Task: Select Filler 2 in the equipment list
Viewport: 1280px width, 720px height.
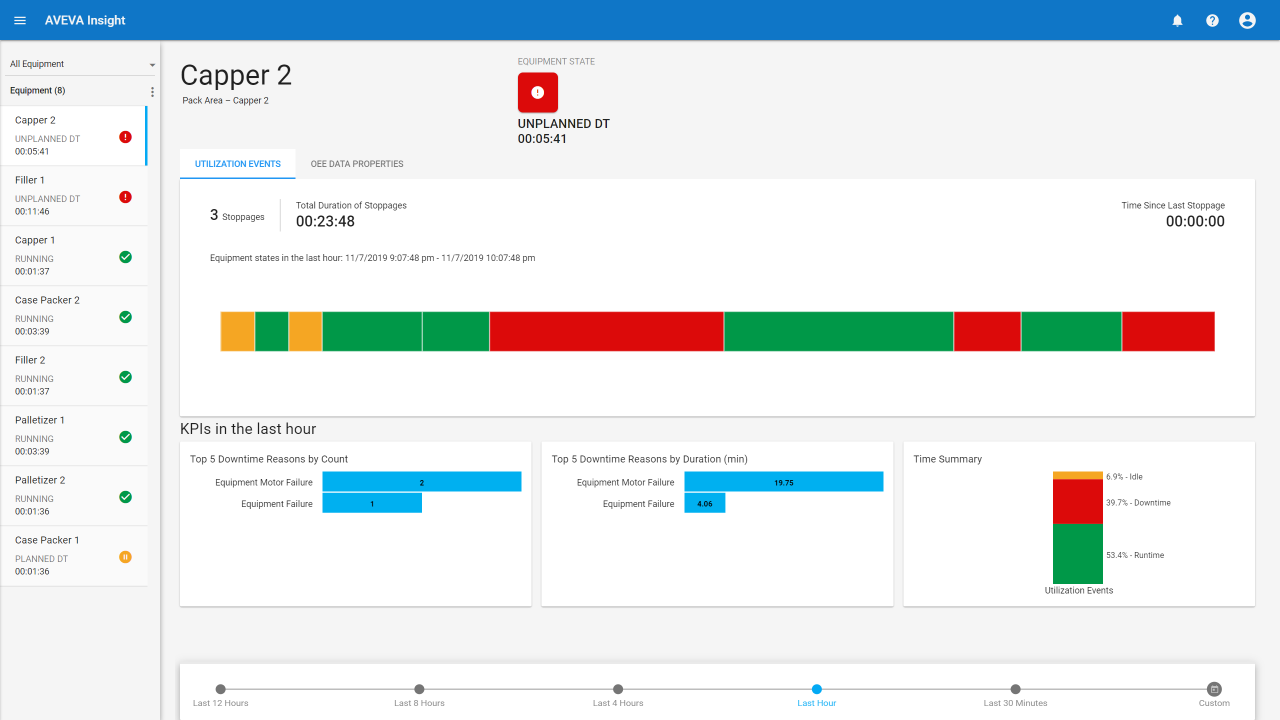Action: point(74,376)
